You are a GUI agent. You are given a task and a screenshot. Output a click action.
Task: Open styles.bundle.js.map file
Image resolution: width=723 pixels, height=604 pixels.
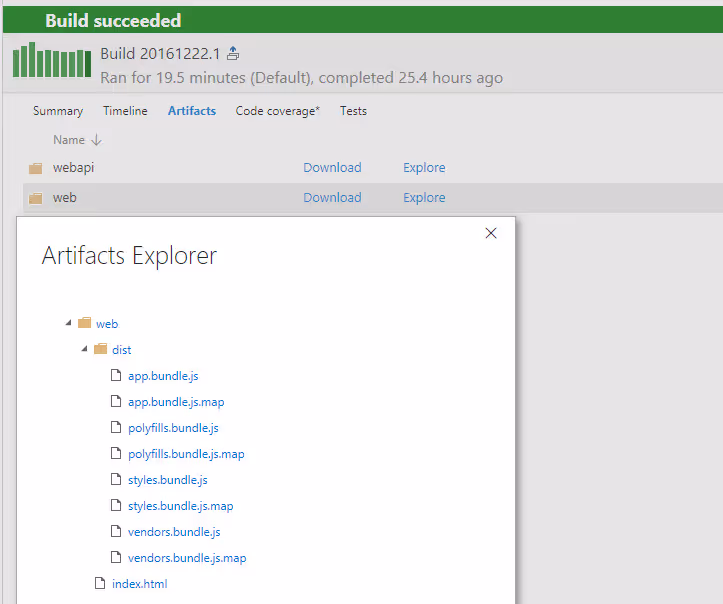tap(181, 506)
